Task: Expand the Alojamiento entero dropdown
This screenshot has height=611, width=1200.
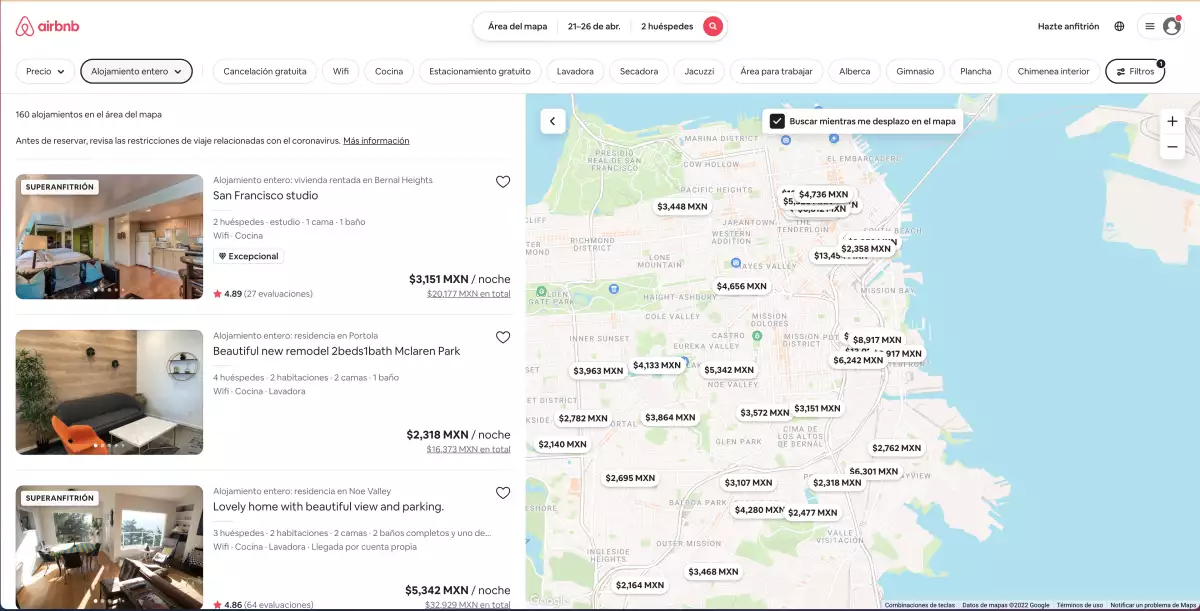Action: point(136,71)
